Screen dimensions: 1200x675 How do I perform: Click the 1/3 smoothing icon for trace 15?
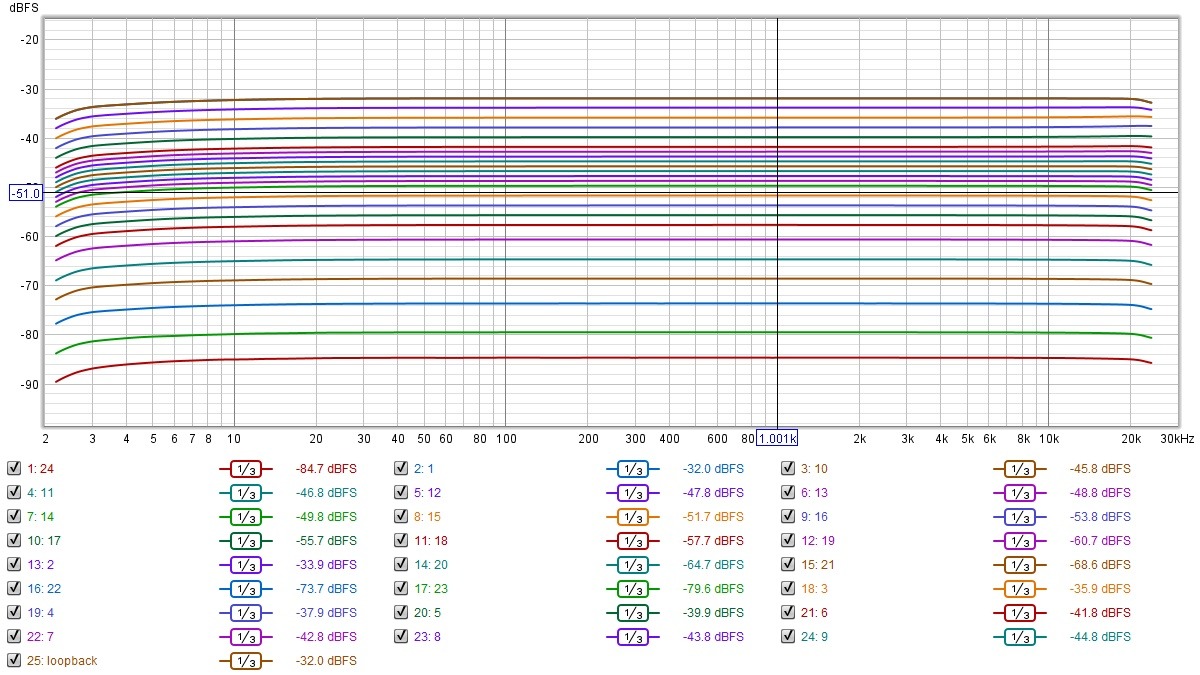click(x=632, y=516)
